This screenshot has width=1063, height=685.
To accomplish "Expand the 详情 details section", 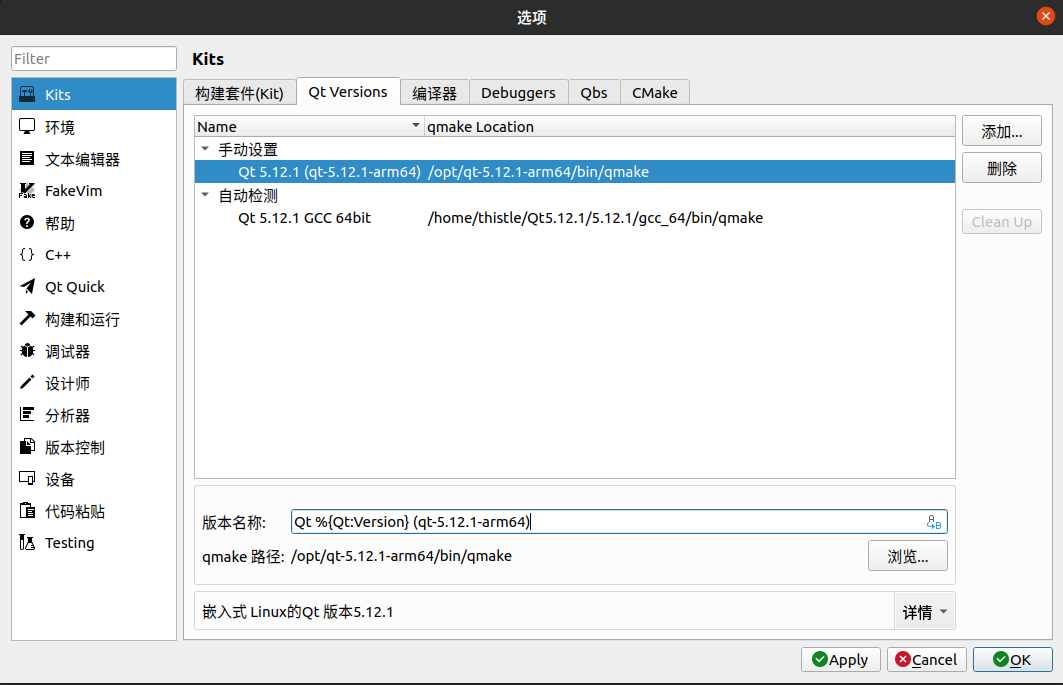I will pos(925,612).
